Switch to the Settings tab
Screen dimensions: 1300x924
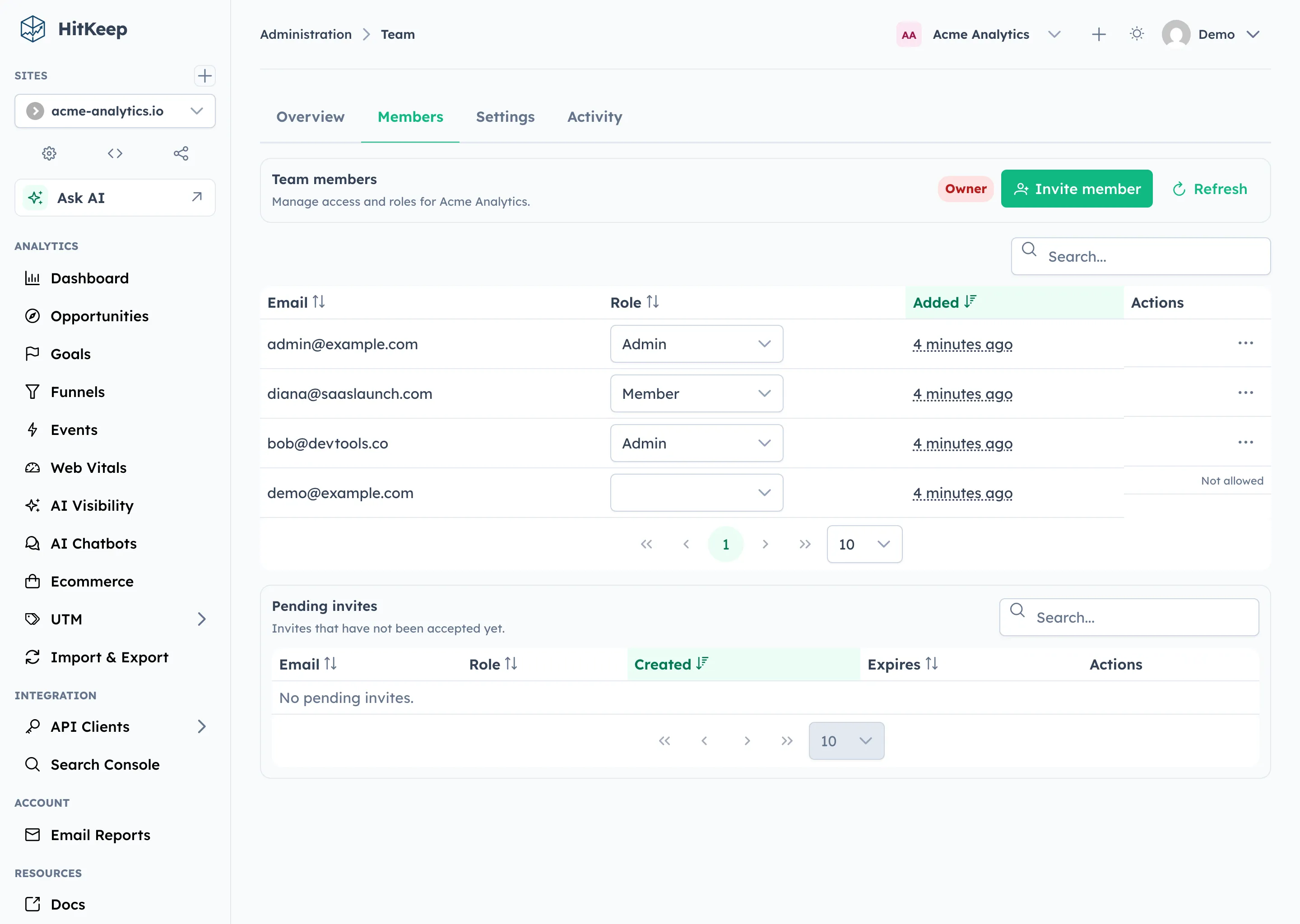pos(506,117)
